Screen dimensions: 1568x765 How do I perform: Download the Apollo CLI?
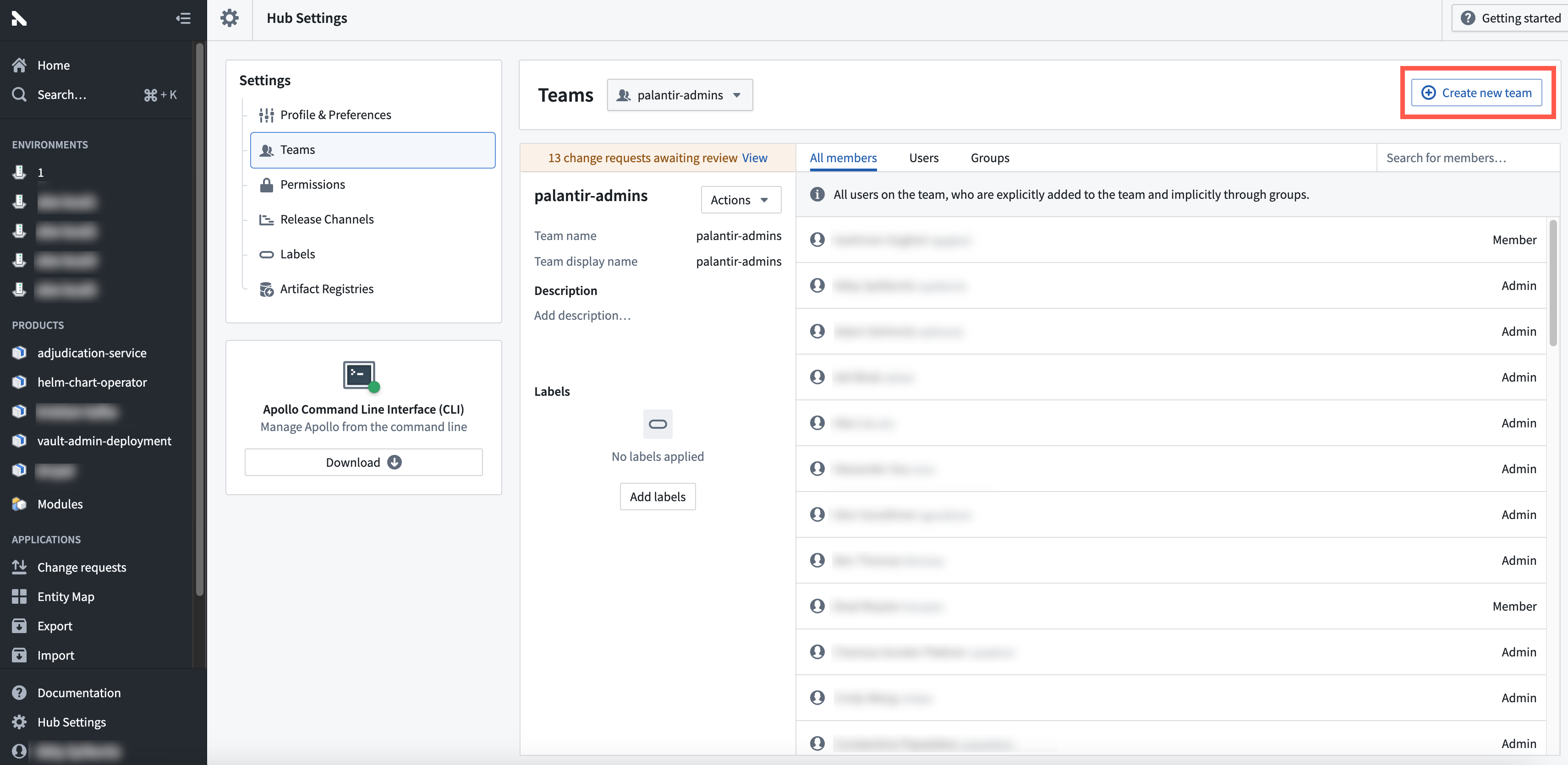point(363,463)
